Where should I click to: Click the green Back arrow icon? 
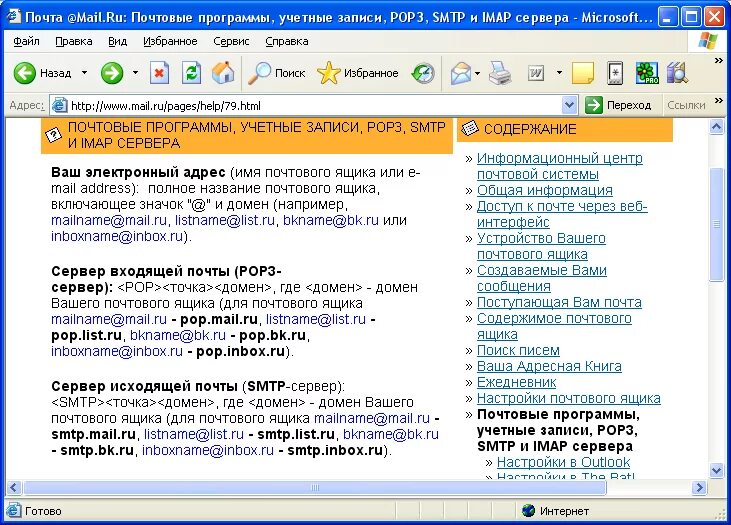(24, 73)
